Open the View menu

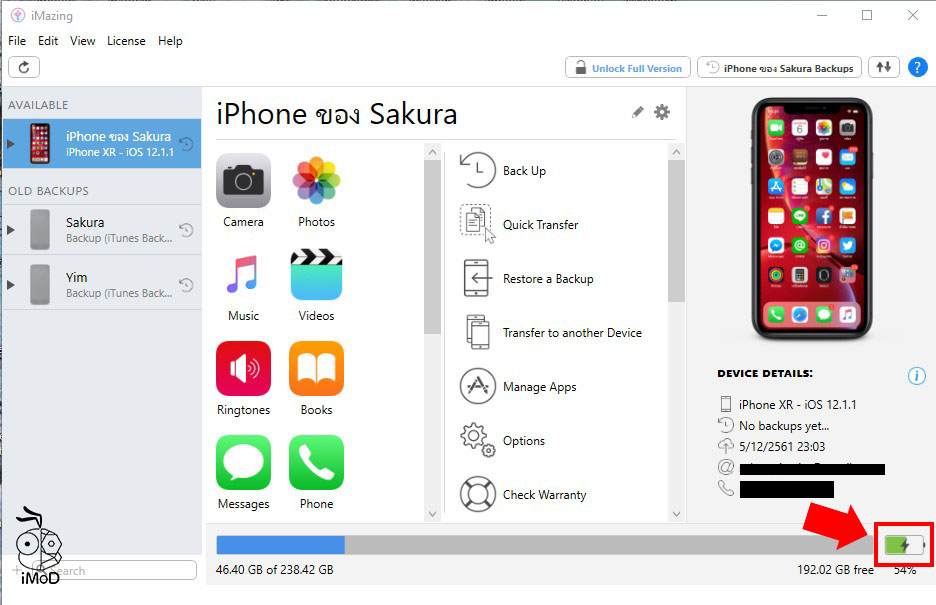click(82, 41)
